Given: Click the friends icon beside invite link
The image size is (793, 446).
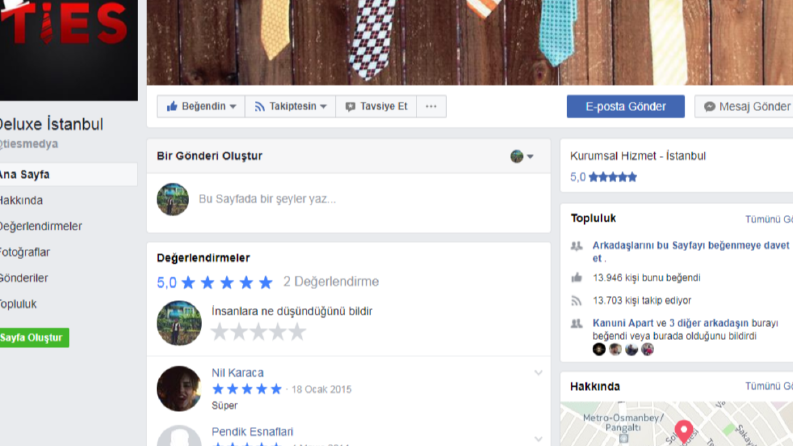Looking at the screenshot, I should [577, 246].
